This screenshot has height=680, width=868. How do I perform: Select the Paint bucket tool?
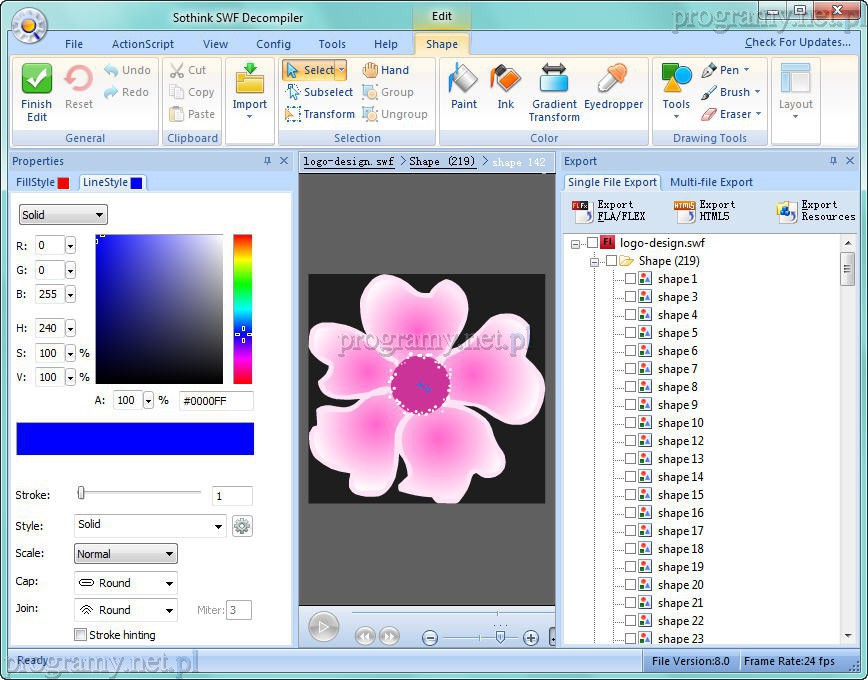[464, 86]
